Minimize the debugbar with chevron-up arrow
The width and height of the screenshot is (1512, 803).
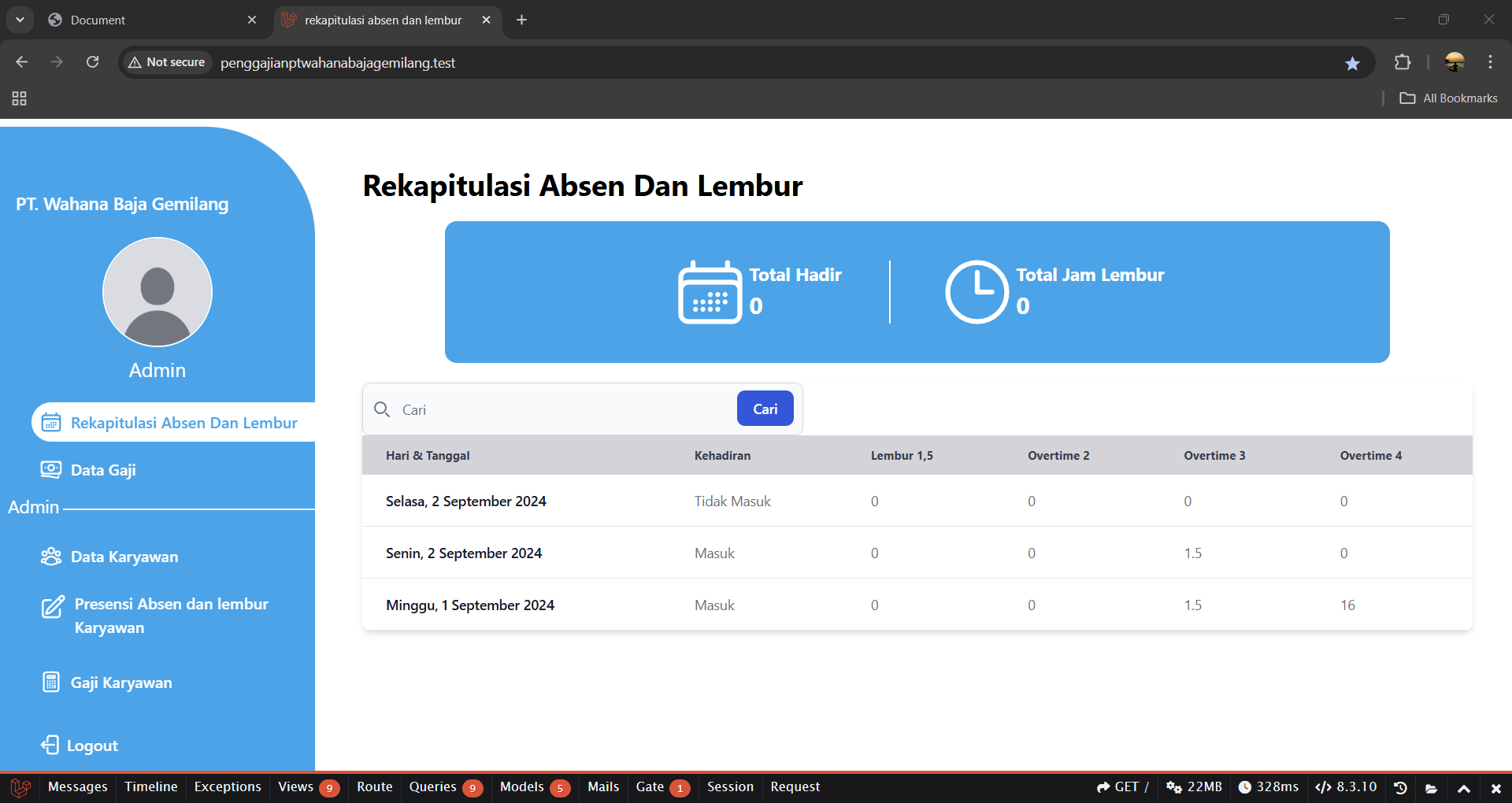click(x=1464, y=787)
